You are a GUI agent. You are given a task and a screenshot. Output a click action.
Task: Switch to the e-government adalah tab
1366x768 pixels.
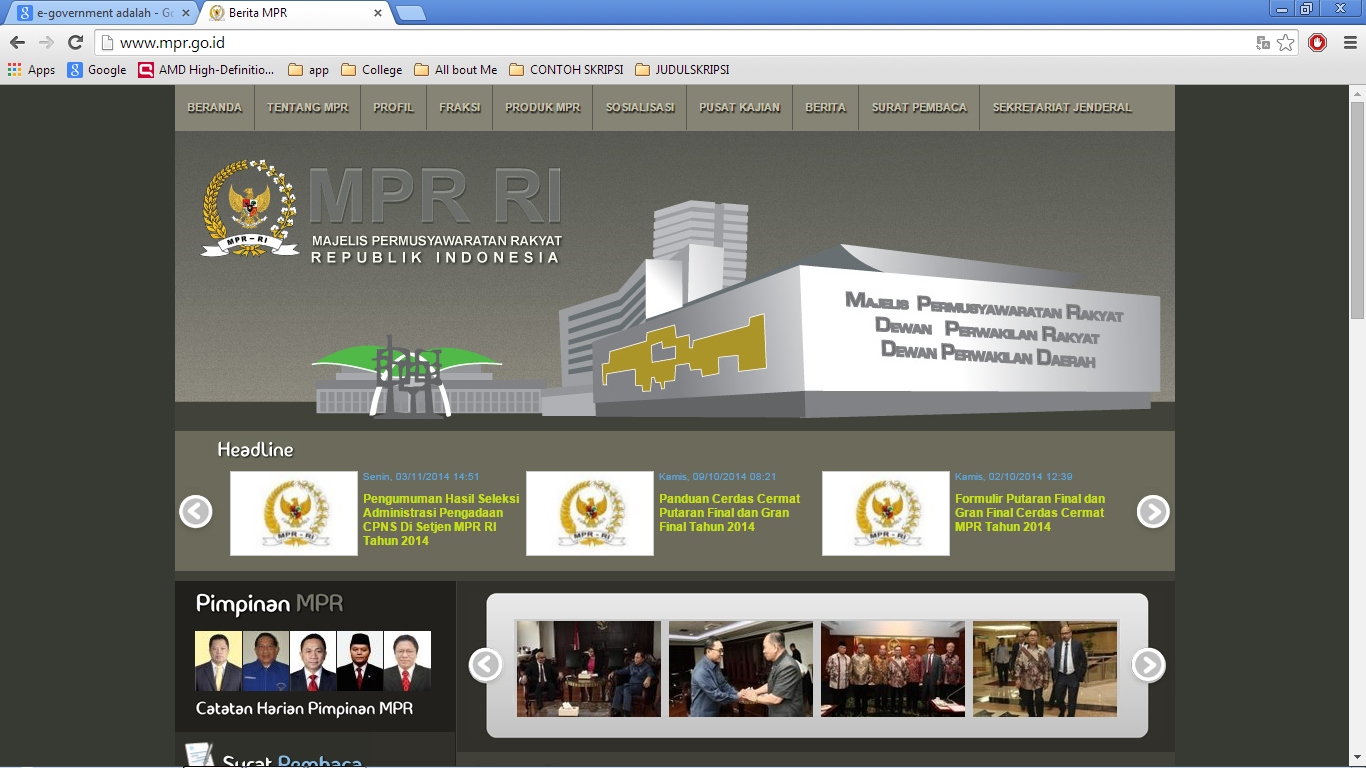98,13
